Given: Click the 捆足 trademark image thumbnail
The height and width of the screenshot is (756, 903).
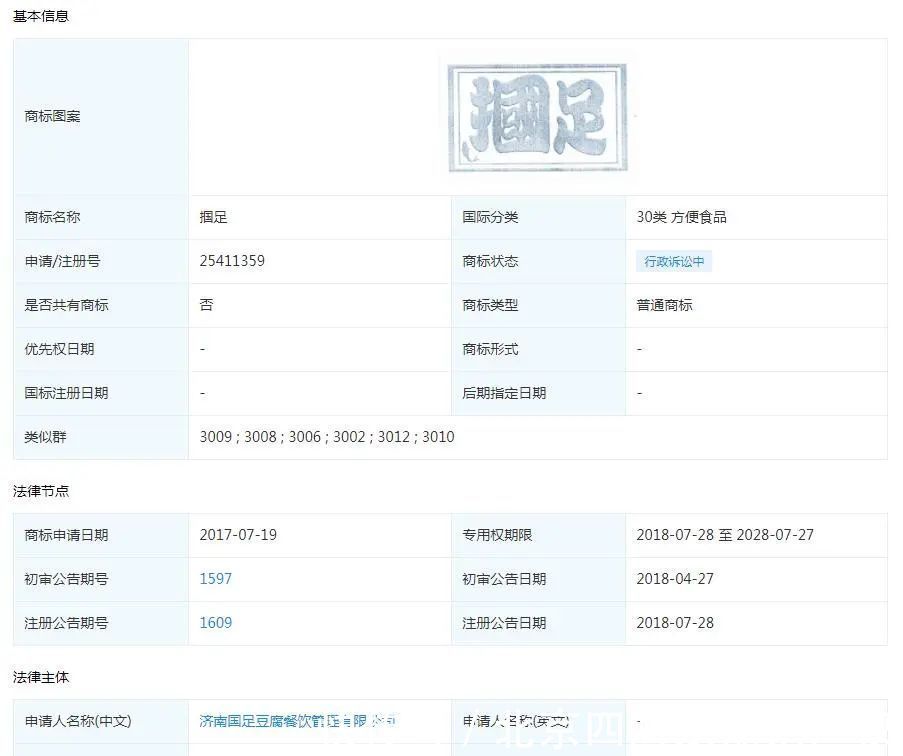Looking at the screenshot, I should coord(537,117).
